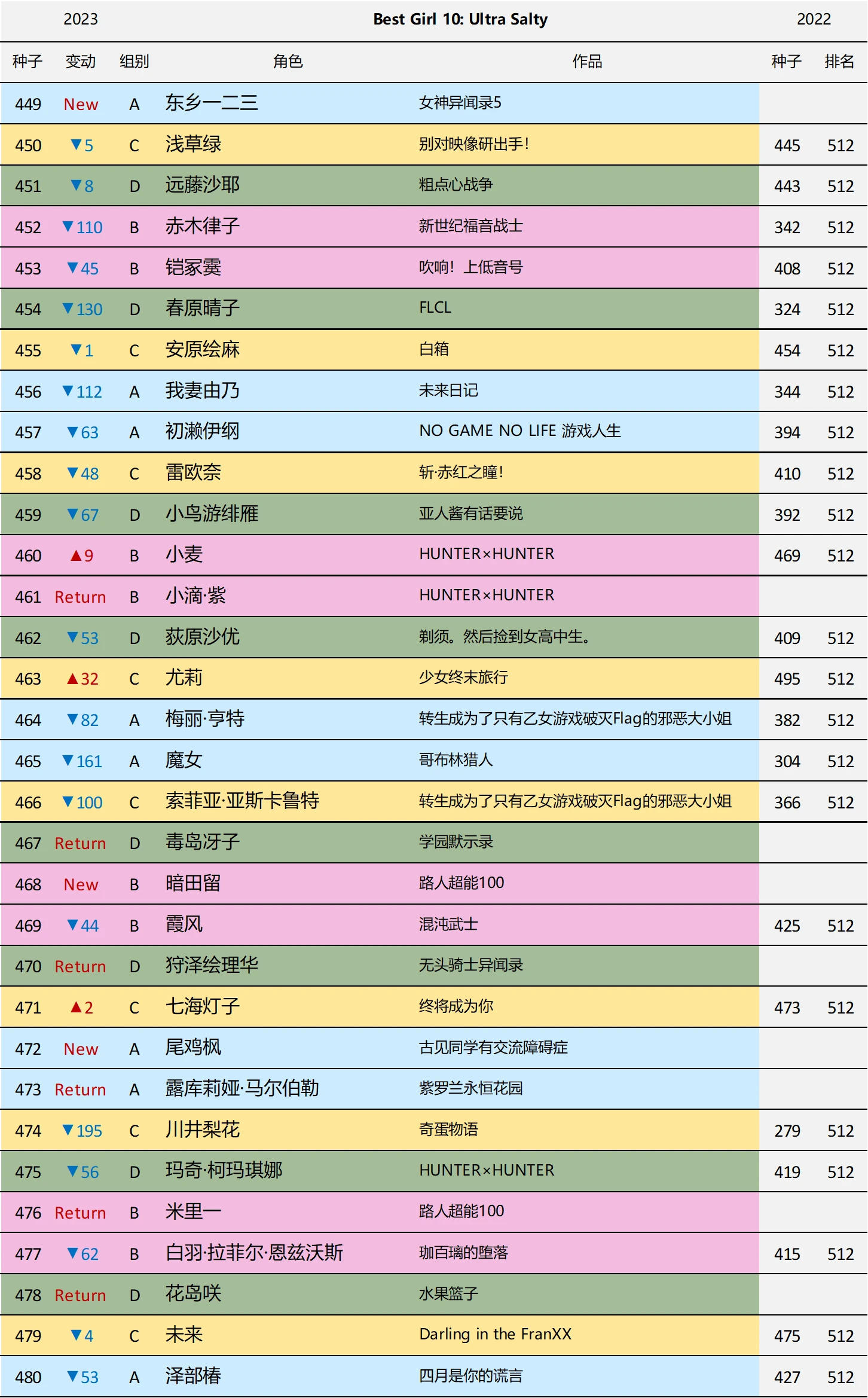The image size is (868, 1398).
Task: Click the '变动' column header
Action: click(81, 62)
